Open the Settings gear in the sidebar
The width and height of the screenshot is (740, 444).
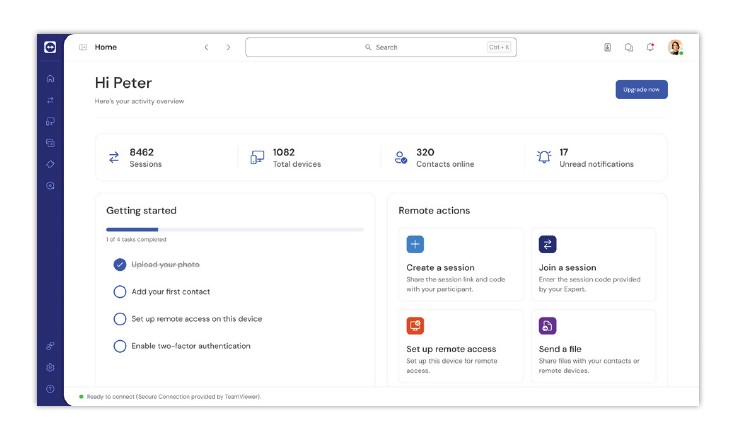pyautogui.click(x=50, y=367)
